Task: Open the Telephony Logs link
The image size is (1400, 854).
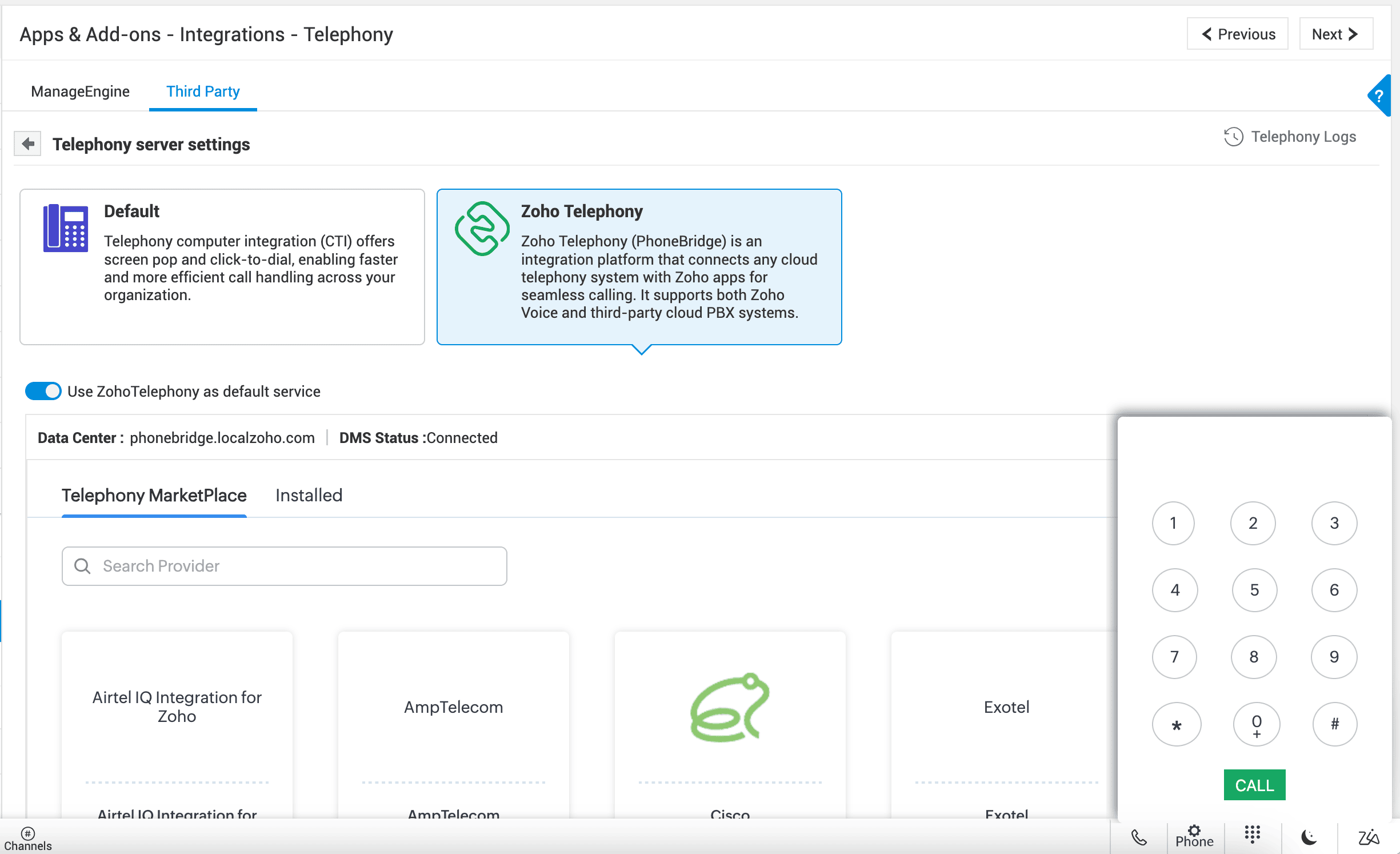Action: click(x=1303, y=137)
